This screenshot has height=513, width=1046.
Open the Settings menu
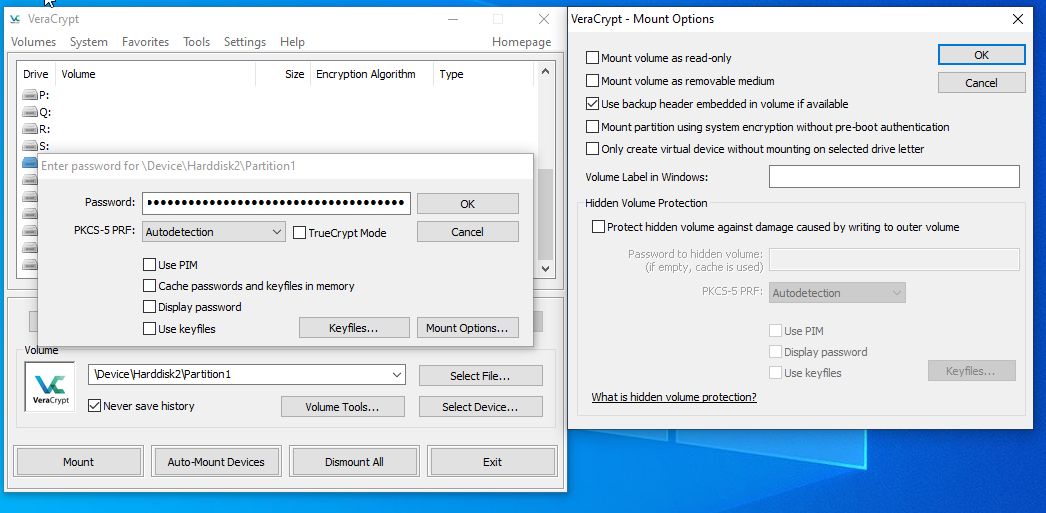pos(245,42)
